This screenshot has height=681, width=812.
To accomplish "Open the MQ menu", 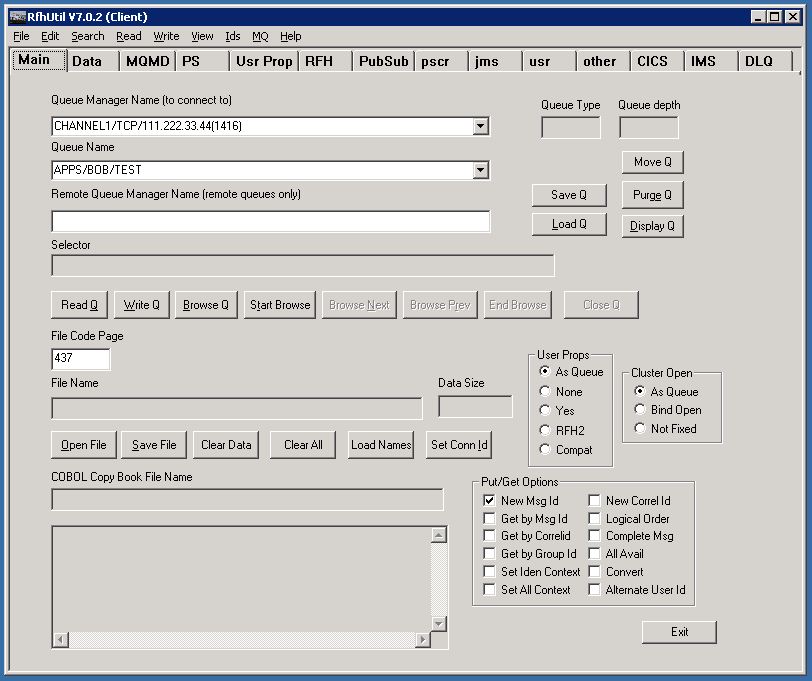I will click(x=259, y=36).
